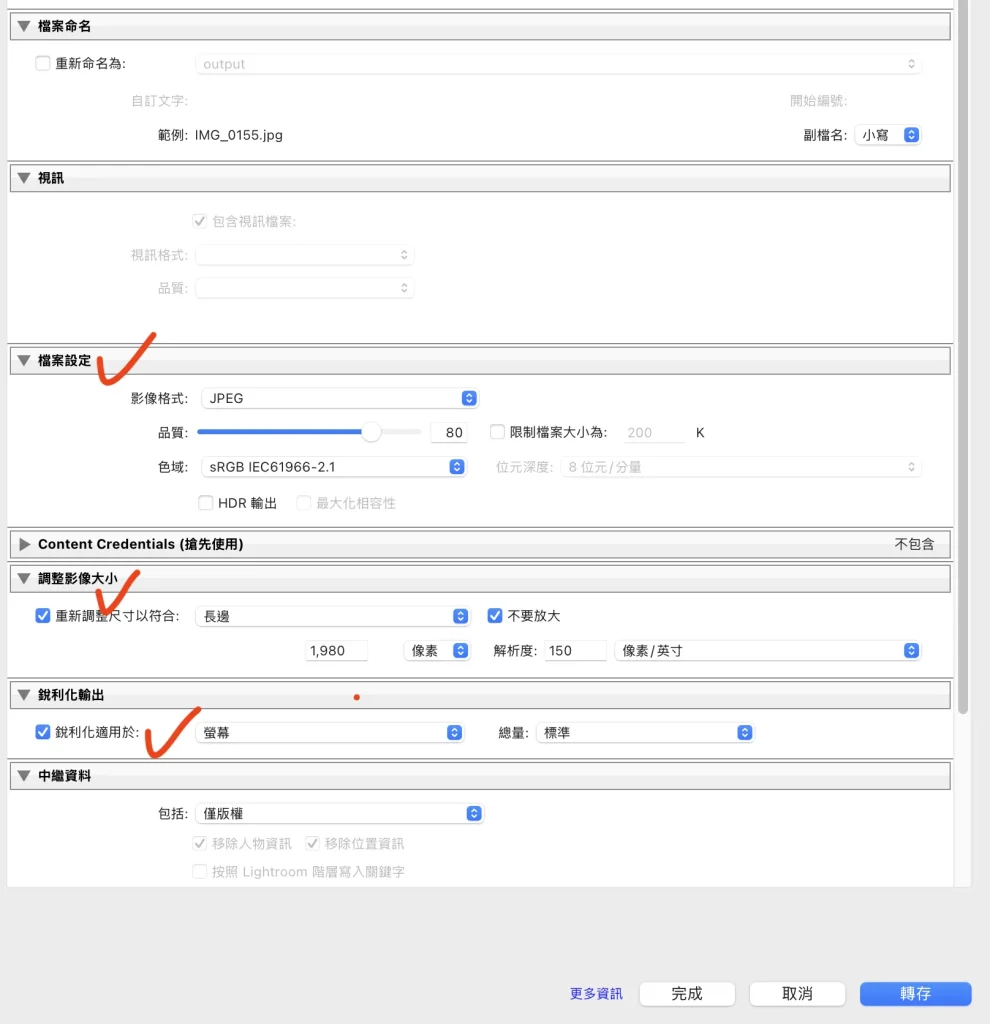
Task: Disable 銳利化適用於 checkbox
Action: point(43,732)
